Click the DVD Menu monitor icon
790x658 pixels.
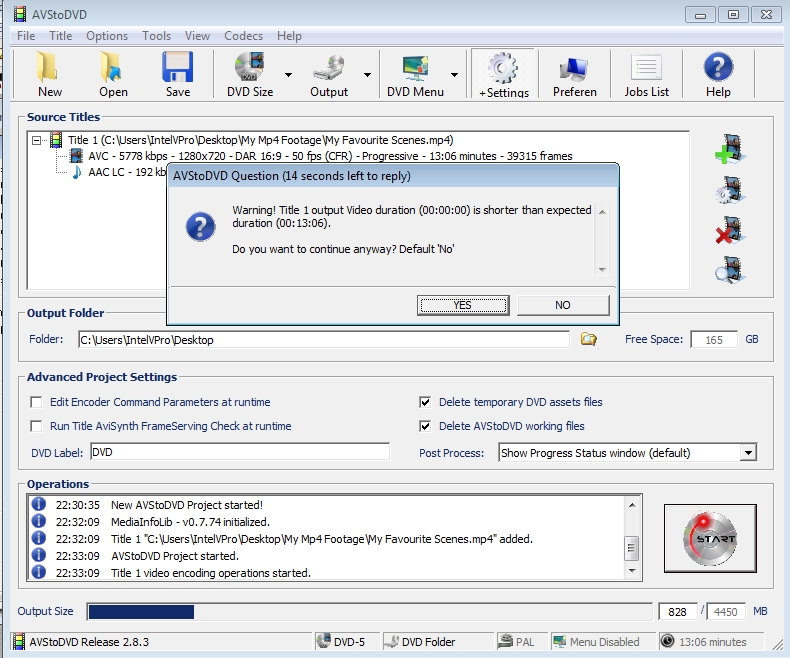click(415, 68)
